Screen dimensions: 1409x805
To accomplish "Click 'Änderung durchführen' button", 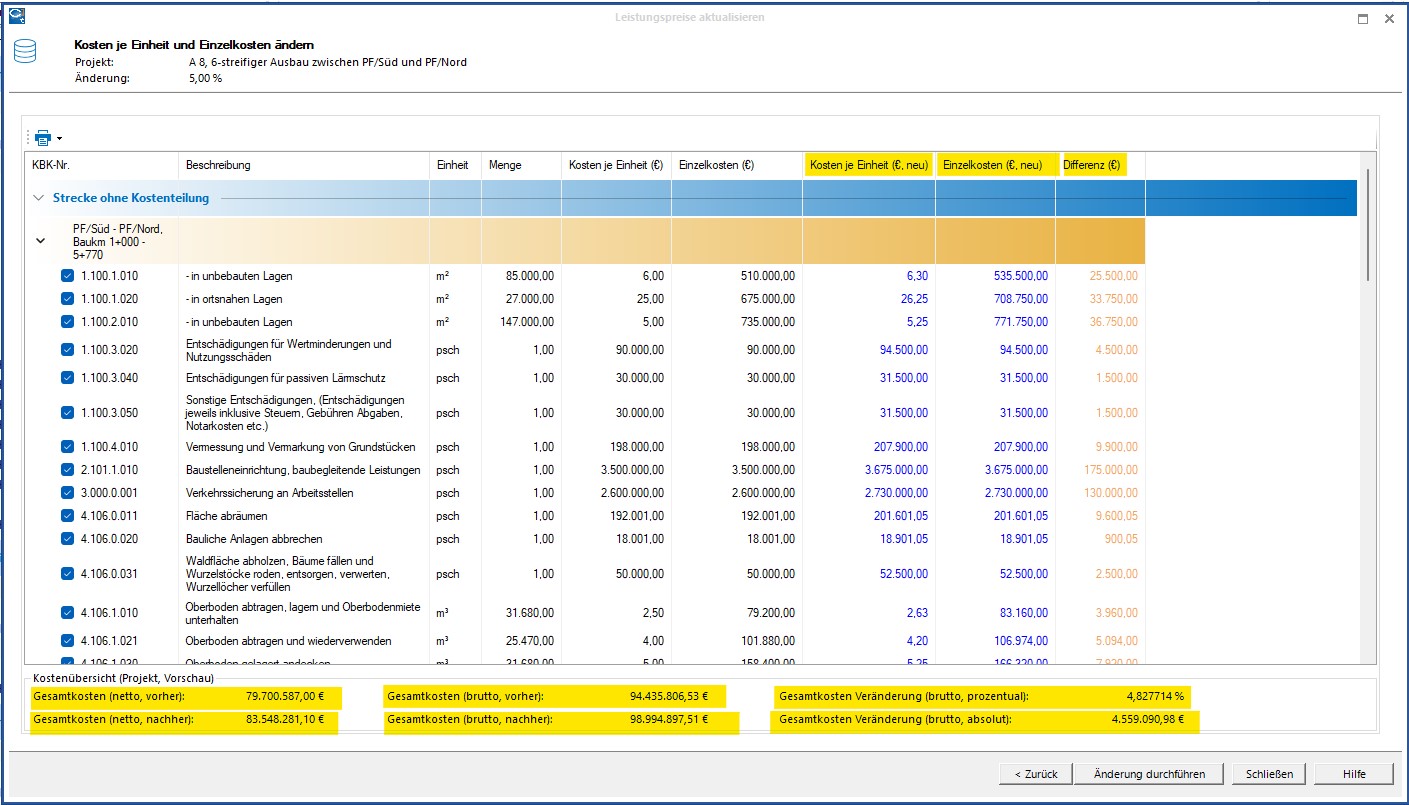I will pos(1149,774).
